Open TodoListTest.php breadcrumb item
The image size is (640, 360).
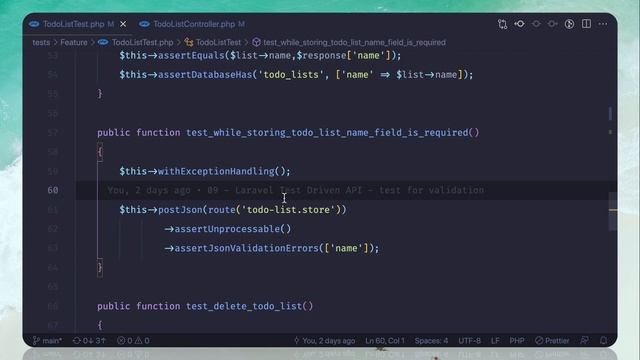point(136,42)
